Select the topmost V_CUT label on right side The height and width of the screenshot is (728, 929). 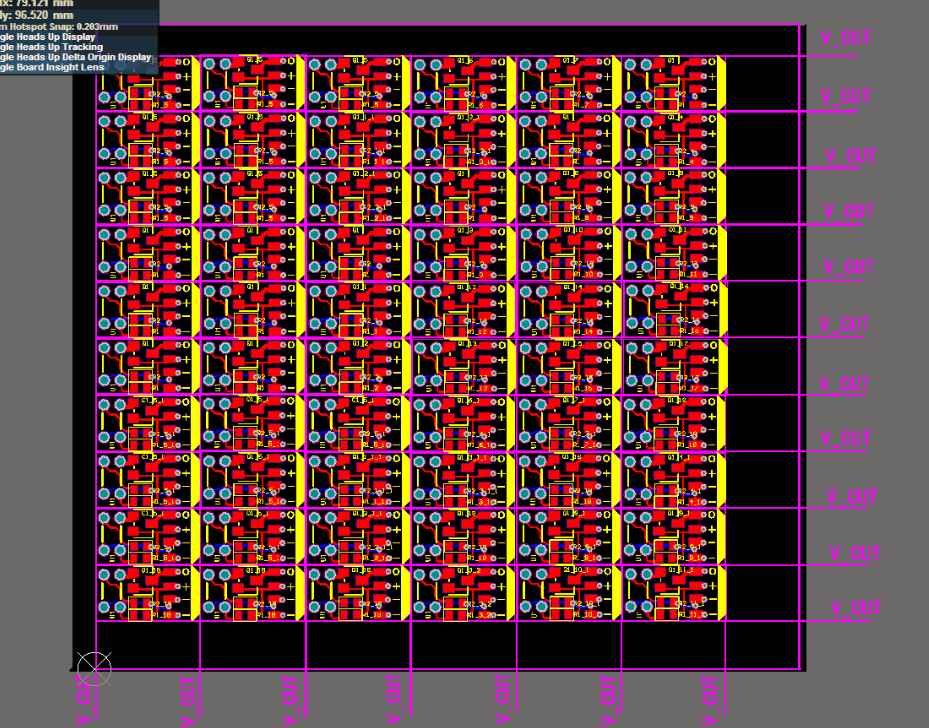click(x=845, y=38)
